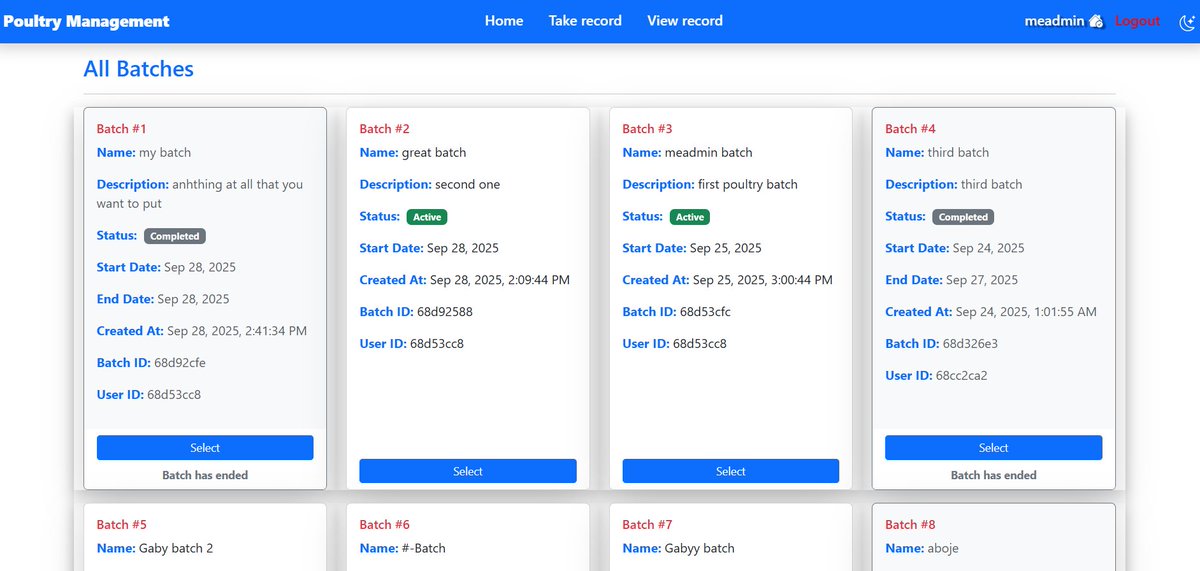Viewport: 1200px width, 571px height.
Task: Log out using the Logout link
Action: point(1137,21)
